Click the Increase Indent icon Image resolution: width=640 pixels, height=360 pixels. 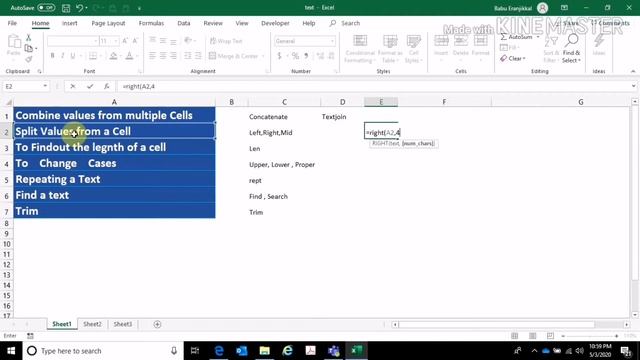pyautogui.click(x=198, y=56)
